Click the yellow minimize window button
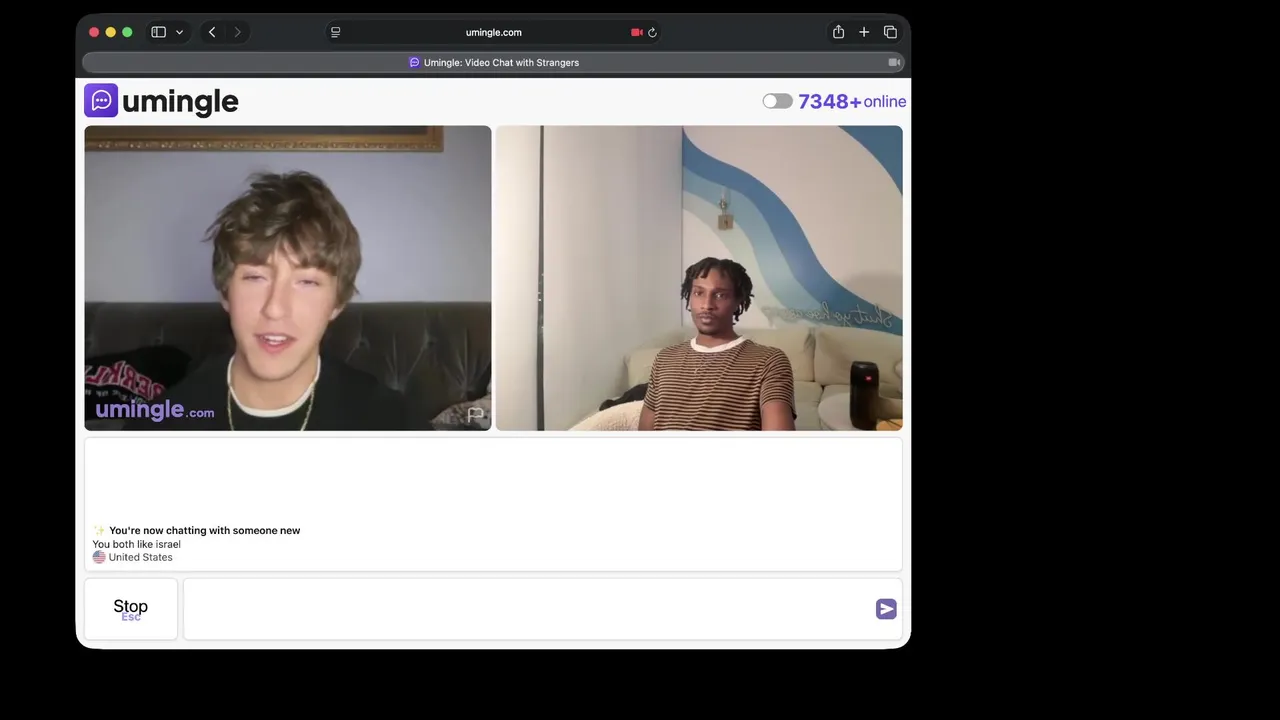 click(111, 32)
